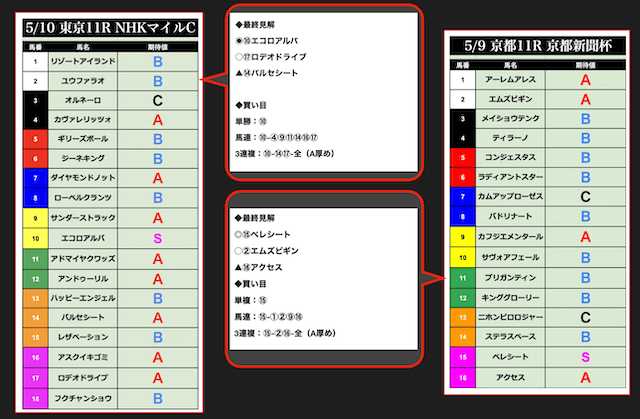Image resolution: width=640 pixels, height=419 pixels.
Task: Select the アーレムアレス horse name cell
Action: (510, 80)
